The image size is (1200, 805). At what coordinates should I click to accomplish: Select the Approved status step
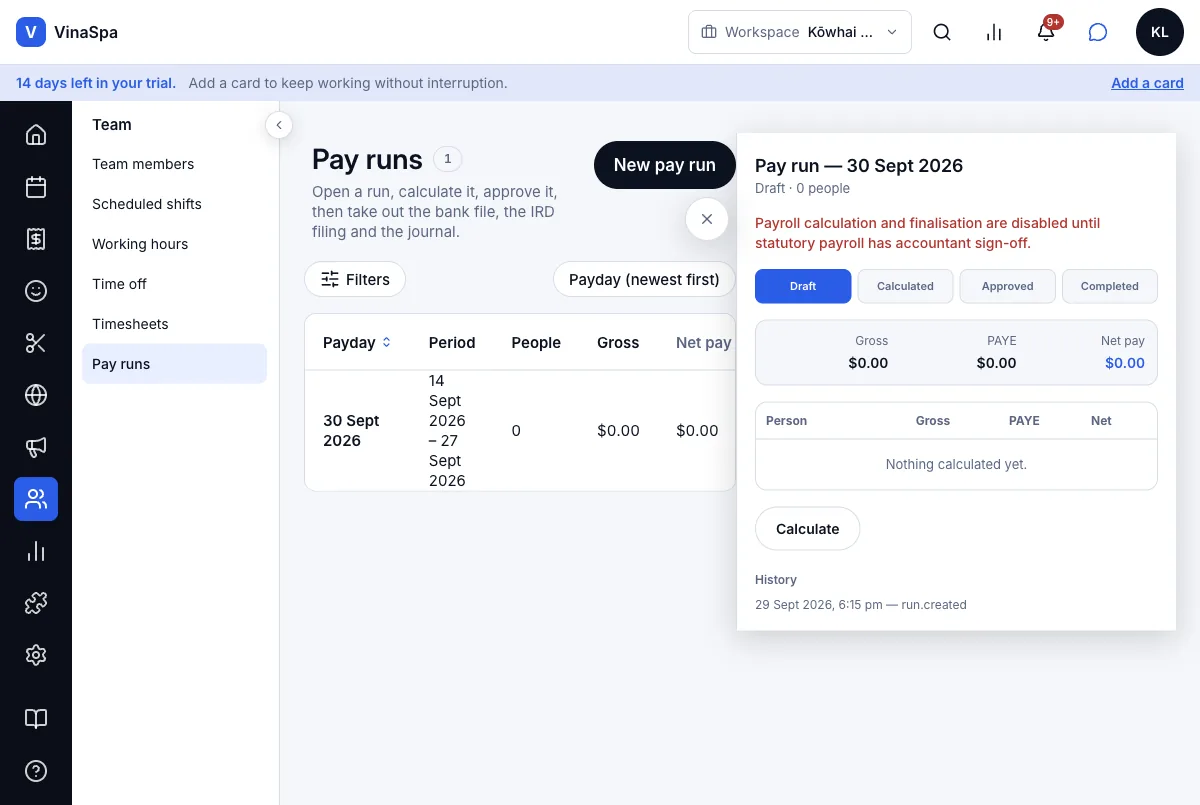(x=1007, y=286)
